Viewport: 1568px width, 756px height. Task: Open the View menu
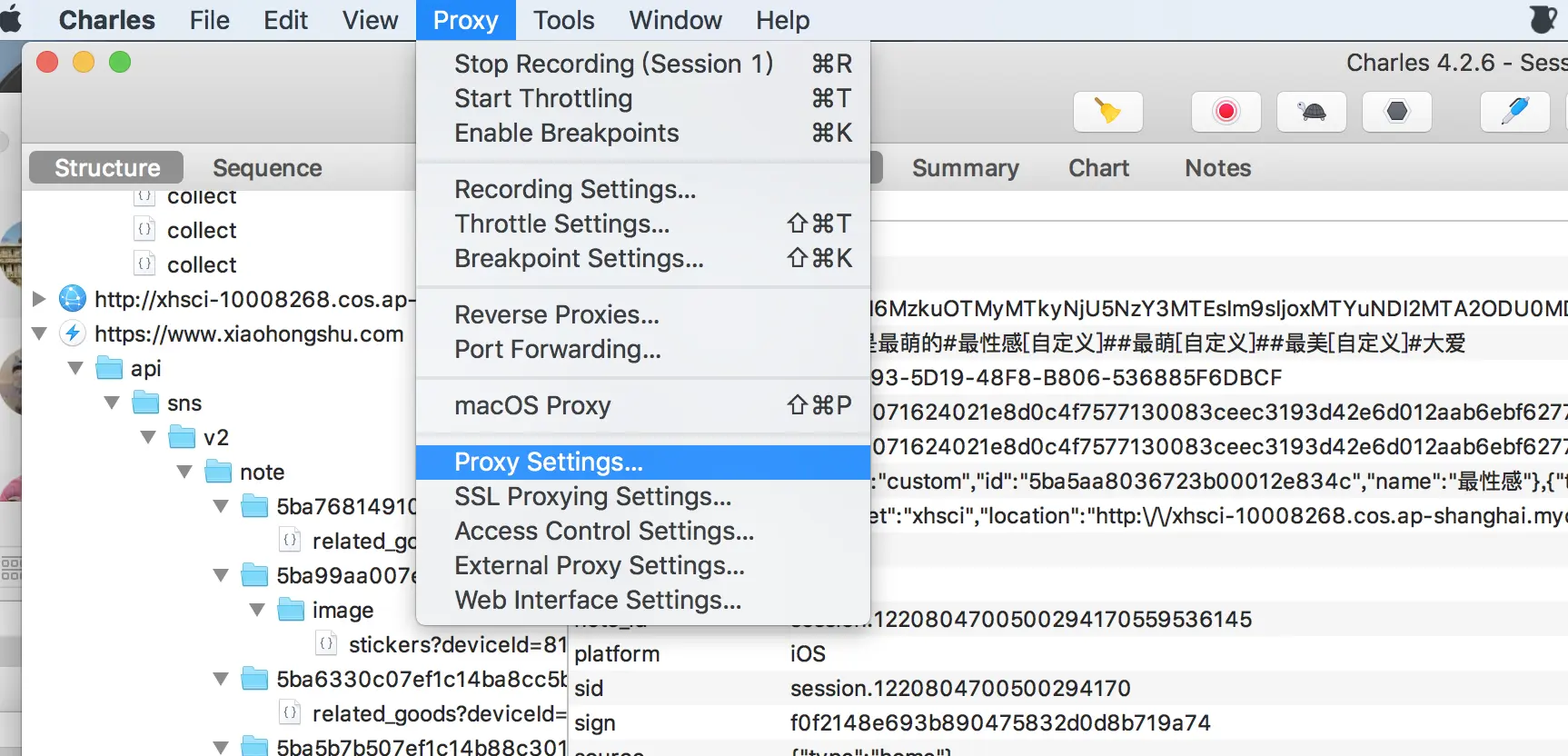(x=370, y=20)
